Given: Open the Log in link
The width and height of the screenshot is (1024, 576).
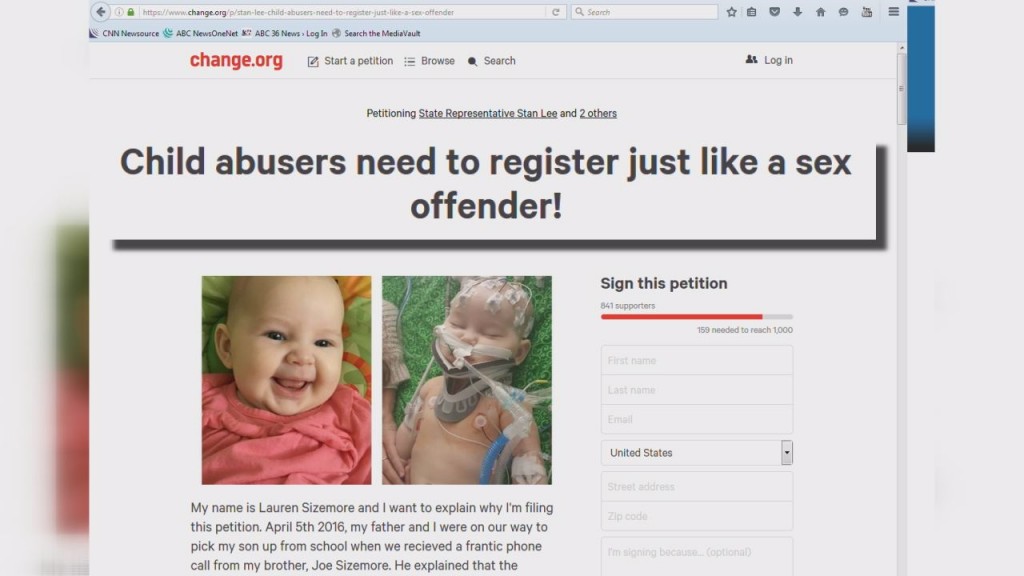Looking at the screenshot, I should tap(769, 60).
